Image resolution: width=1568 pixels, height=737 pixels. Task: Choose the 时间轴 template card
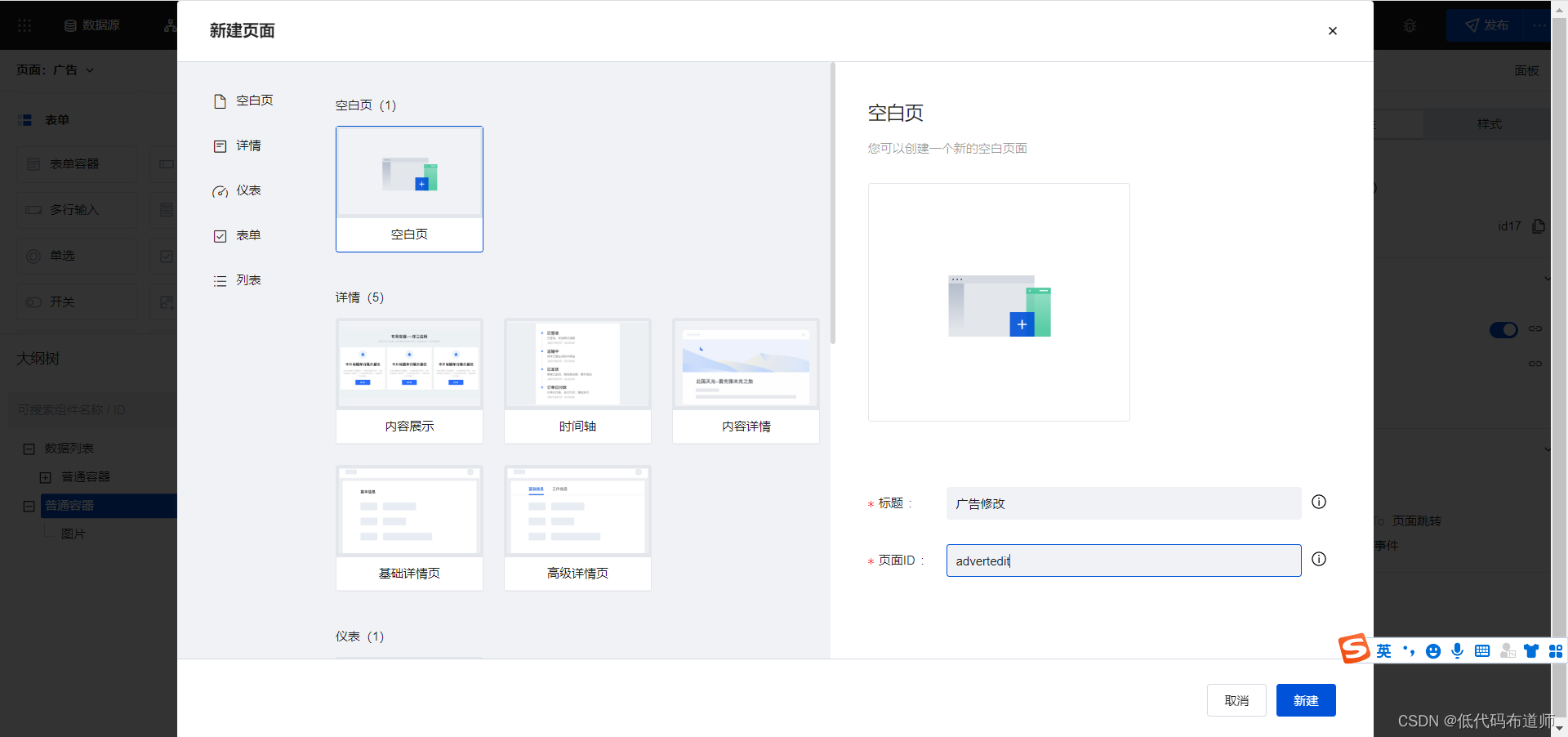point(577,381)
